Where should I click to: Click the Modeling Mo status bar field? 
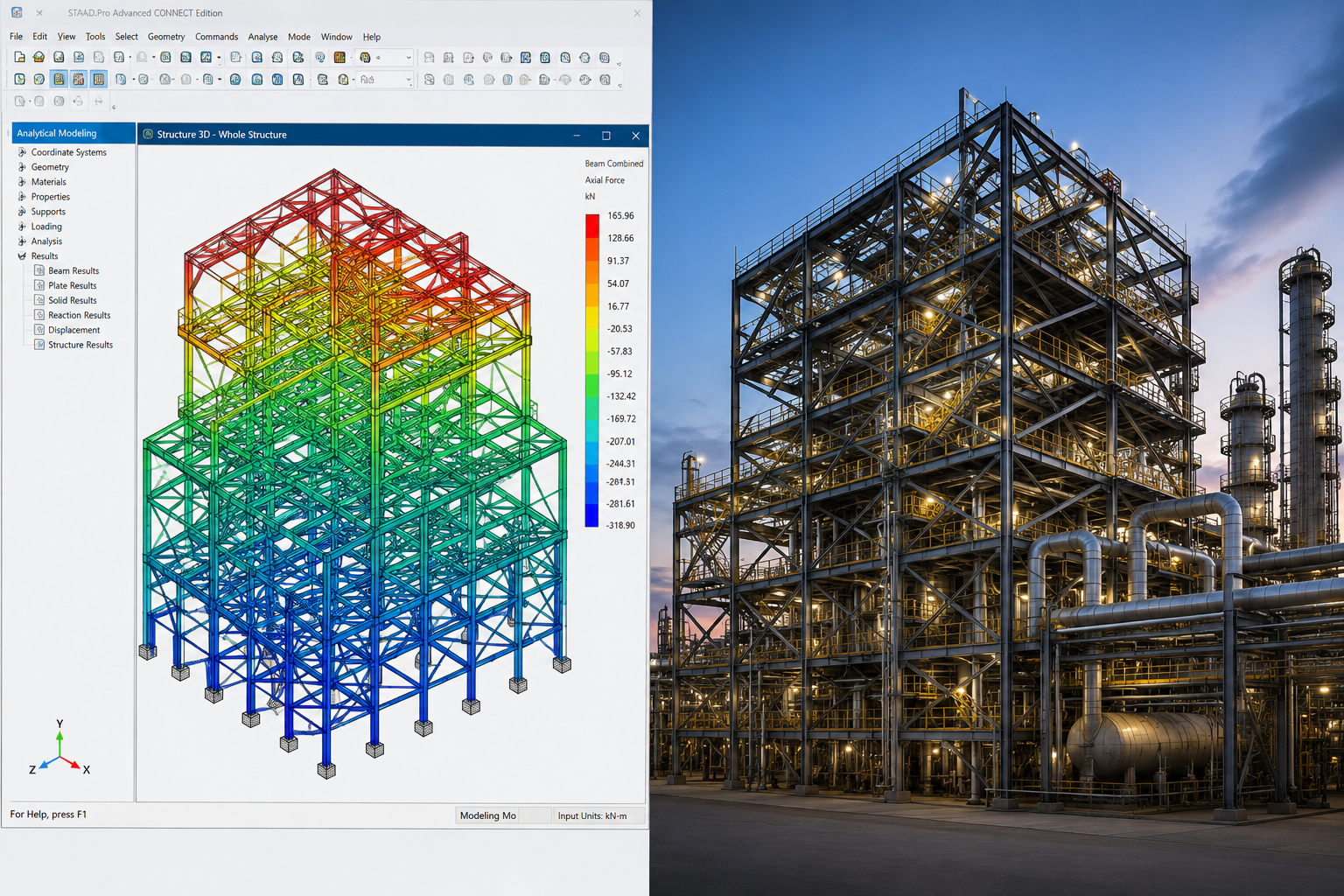pos(503,815)
